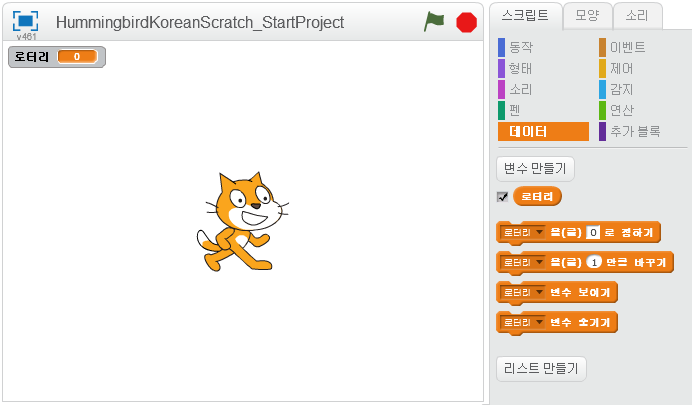
Task: Click the value field in 정하기 block
Action: [x=593, y=233]
